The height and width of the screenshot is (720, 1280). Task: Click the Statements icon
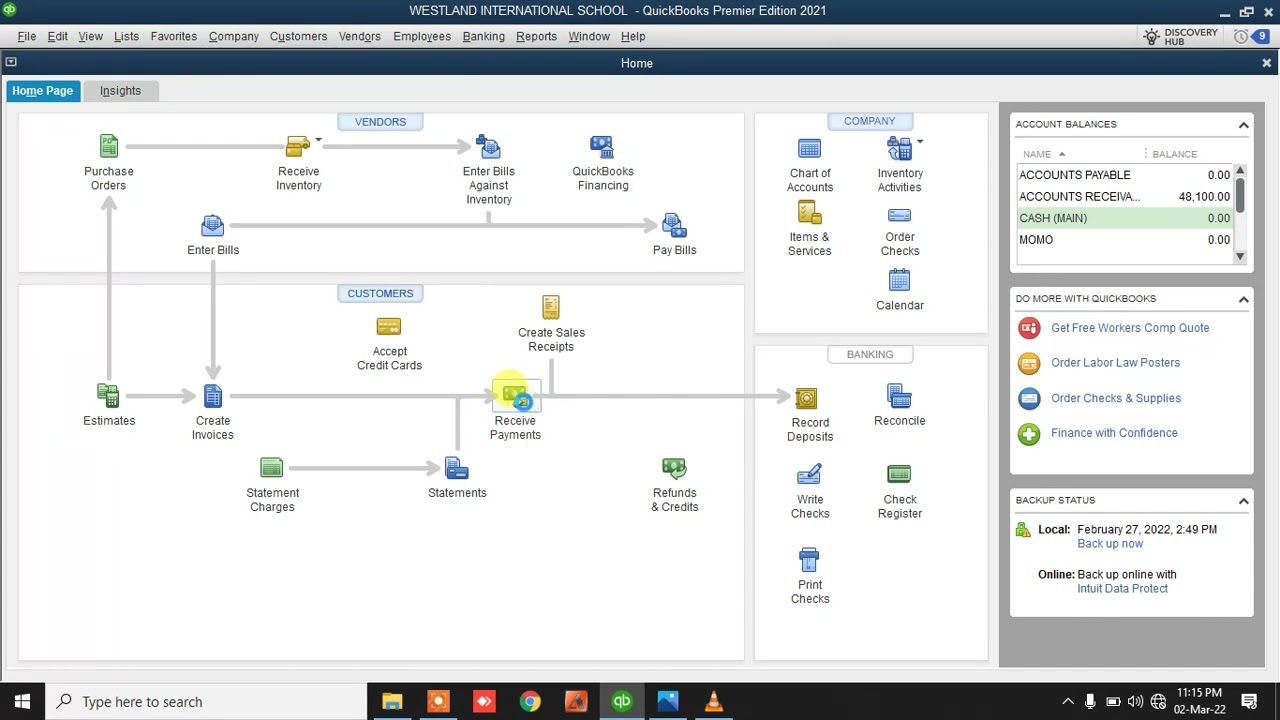[457, 468]
